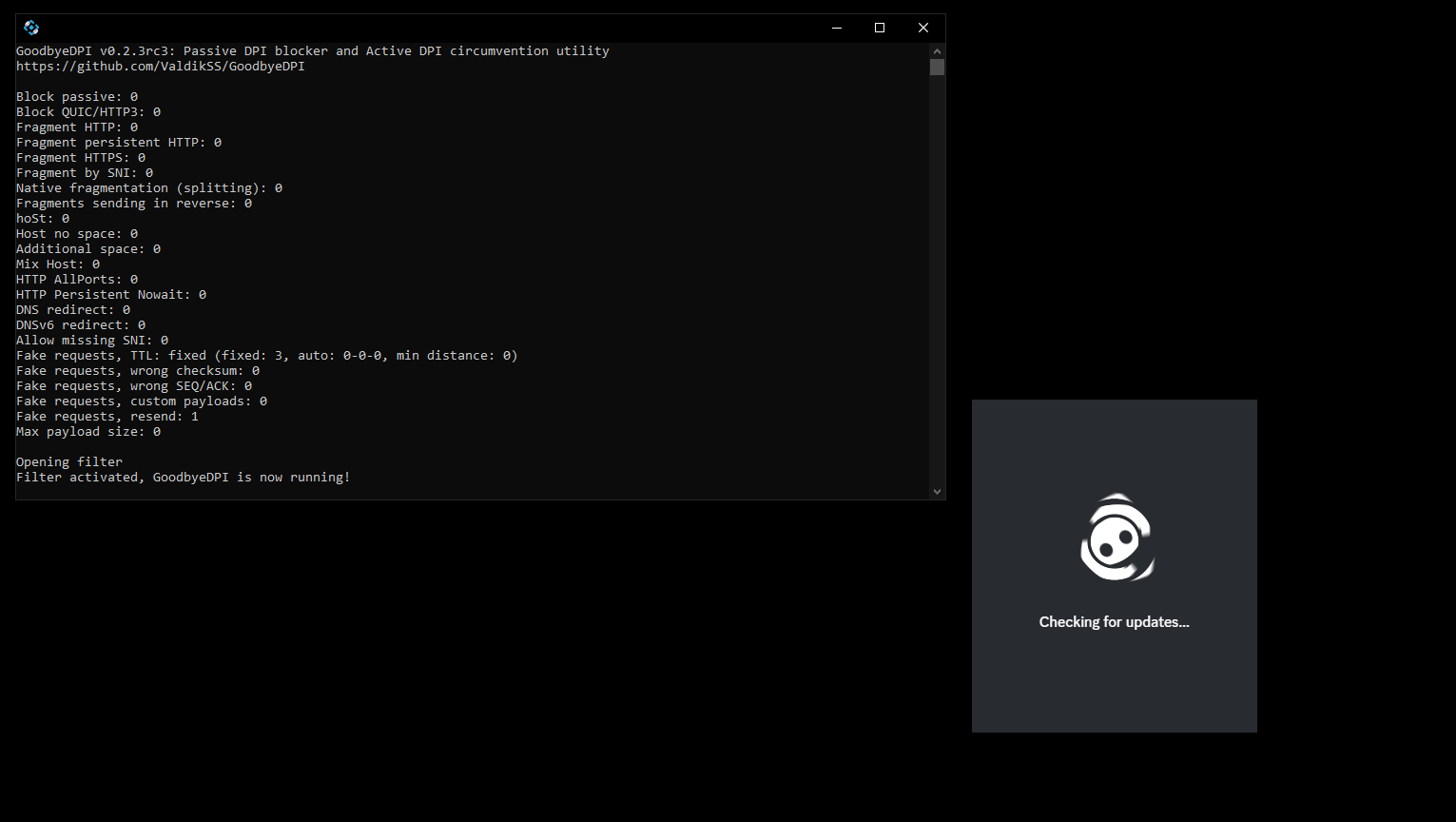Click the "Fragments sending in reverse: 0" line

[x=134, y=204]
